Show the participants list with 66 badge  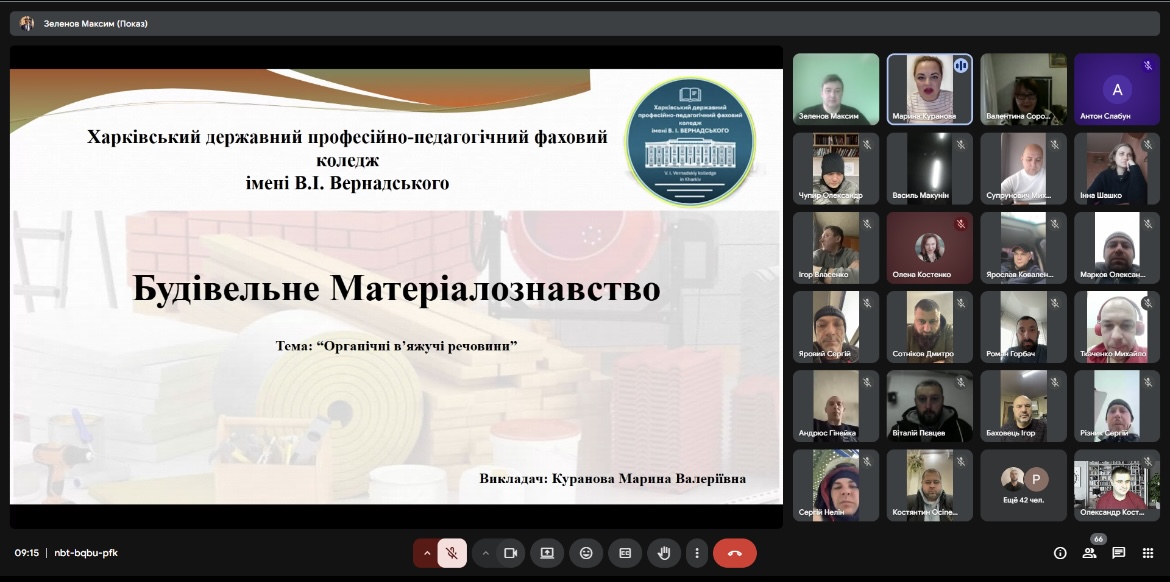click(1089, 553)
